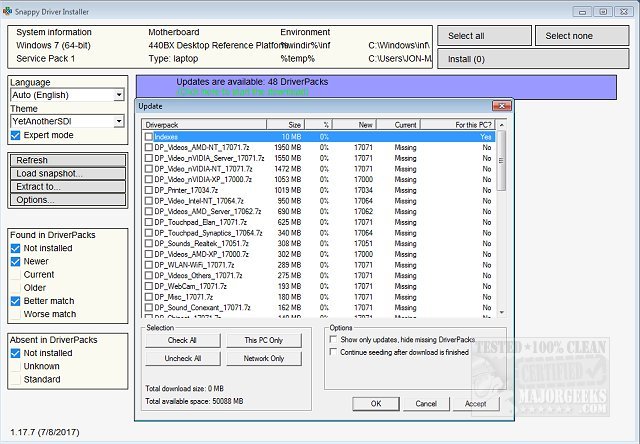The width and height of the screenshot is (640, 444).
Task: Click Load snapshot... button
Action: click(x=68, y=173)
